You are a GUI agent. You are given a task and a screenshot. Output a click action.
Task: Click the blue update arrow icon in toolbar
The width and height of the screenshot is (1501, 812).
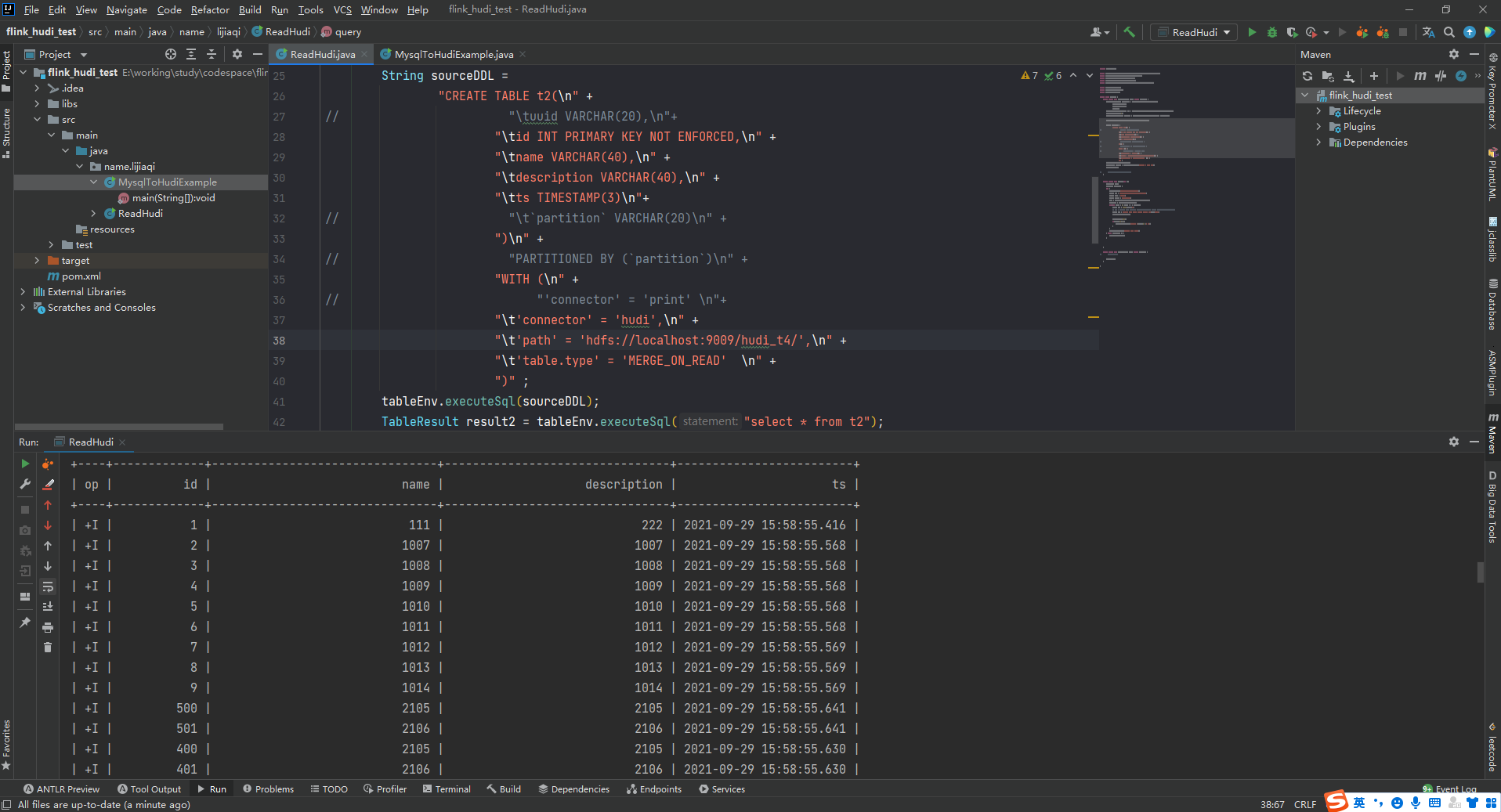pyautogui.click(x=1470, y=32)
